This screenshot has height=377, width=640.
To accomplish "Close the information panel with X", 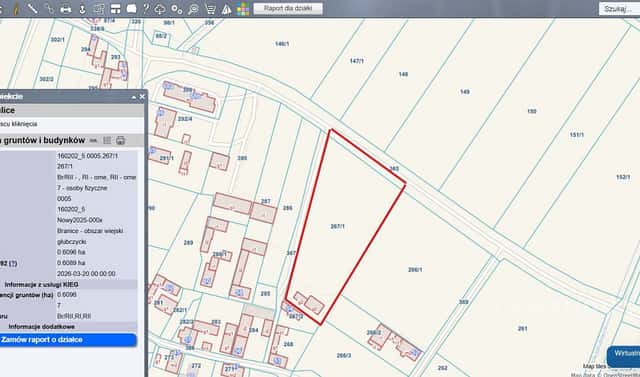I will click(142, 97).
